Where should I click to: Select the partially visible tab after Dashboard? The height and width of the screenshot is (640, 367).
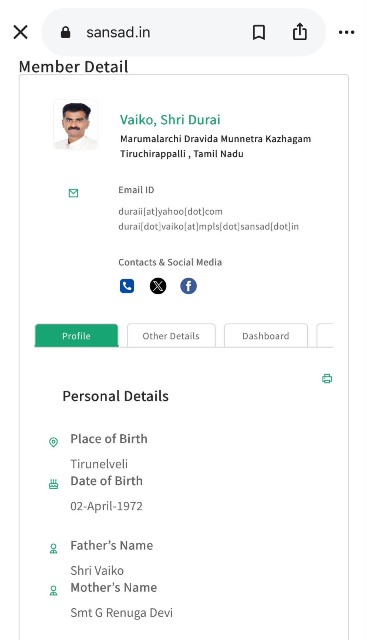tap(325, 336)
